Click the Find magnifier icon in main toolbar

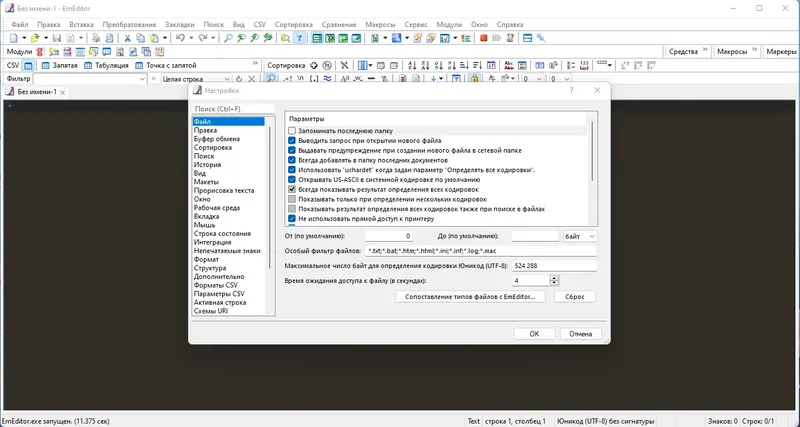point(229,38)
